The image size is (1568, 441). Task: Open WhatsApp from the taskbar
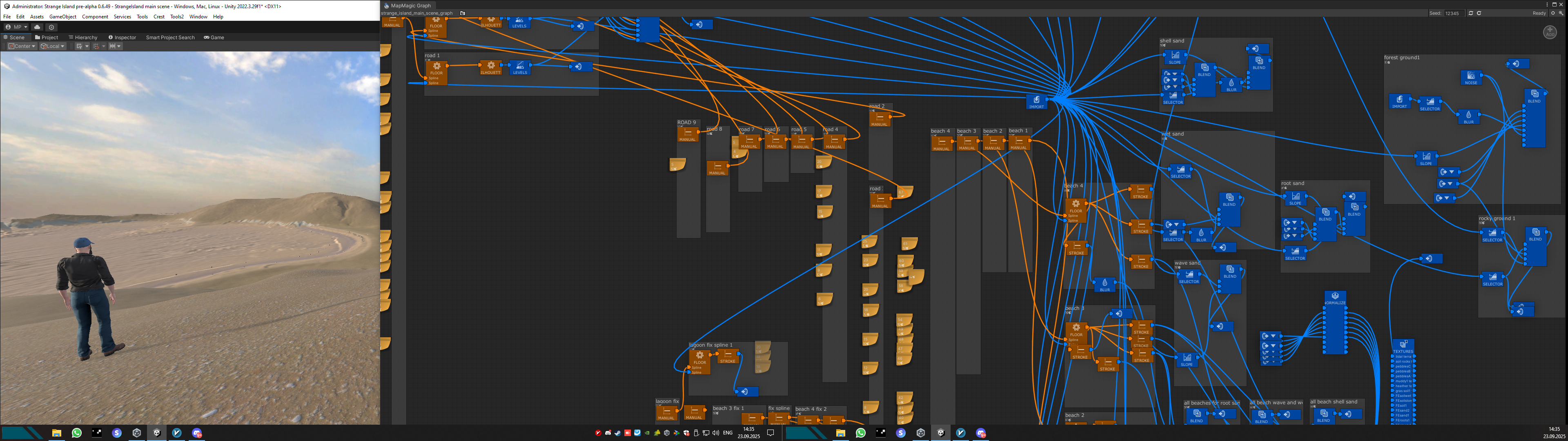coord(76,432)
